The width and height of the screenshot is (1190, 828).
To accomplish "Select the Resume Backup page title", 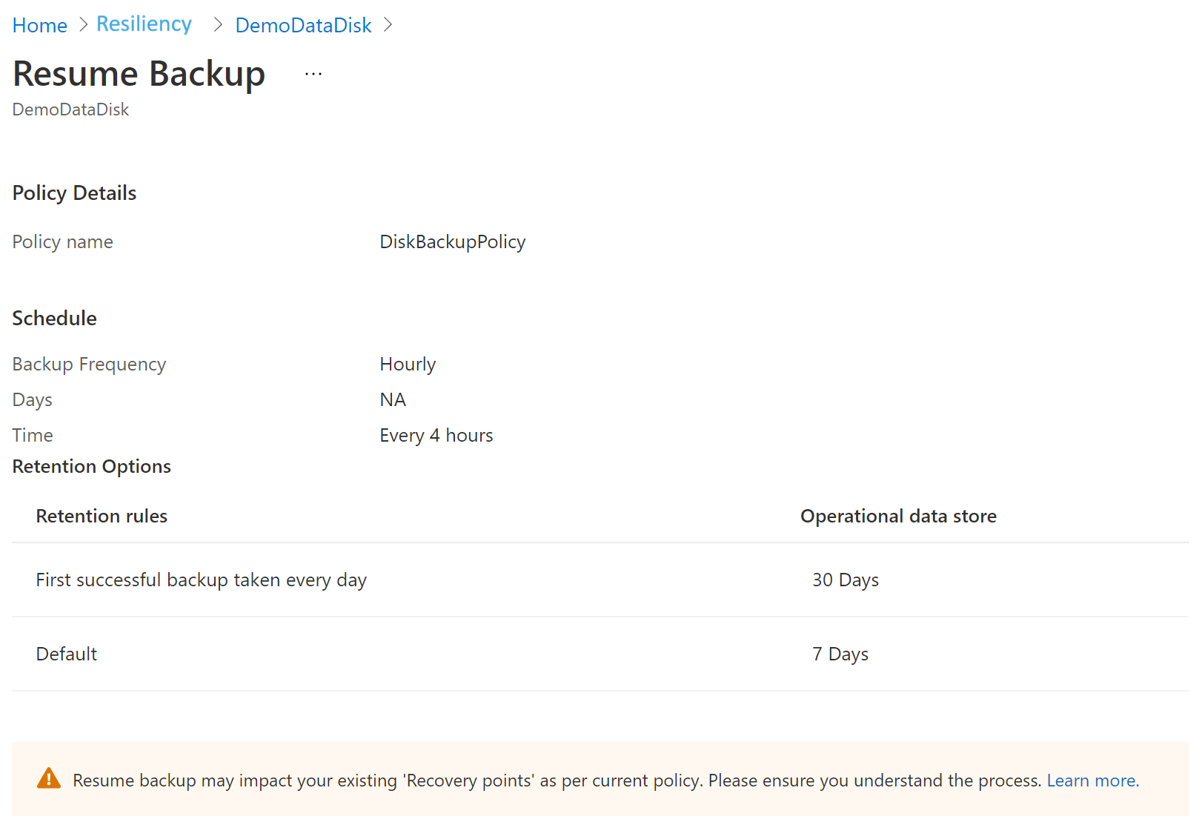I will 138,74.
